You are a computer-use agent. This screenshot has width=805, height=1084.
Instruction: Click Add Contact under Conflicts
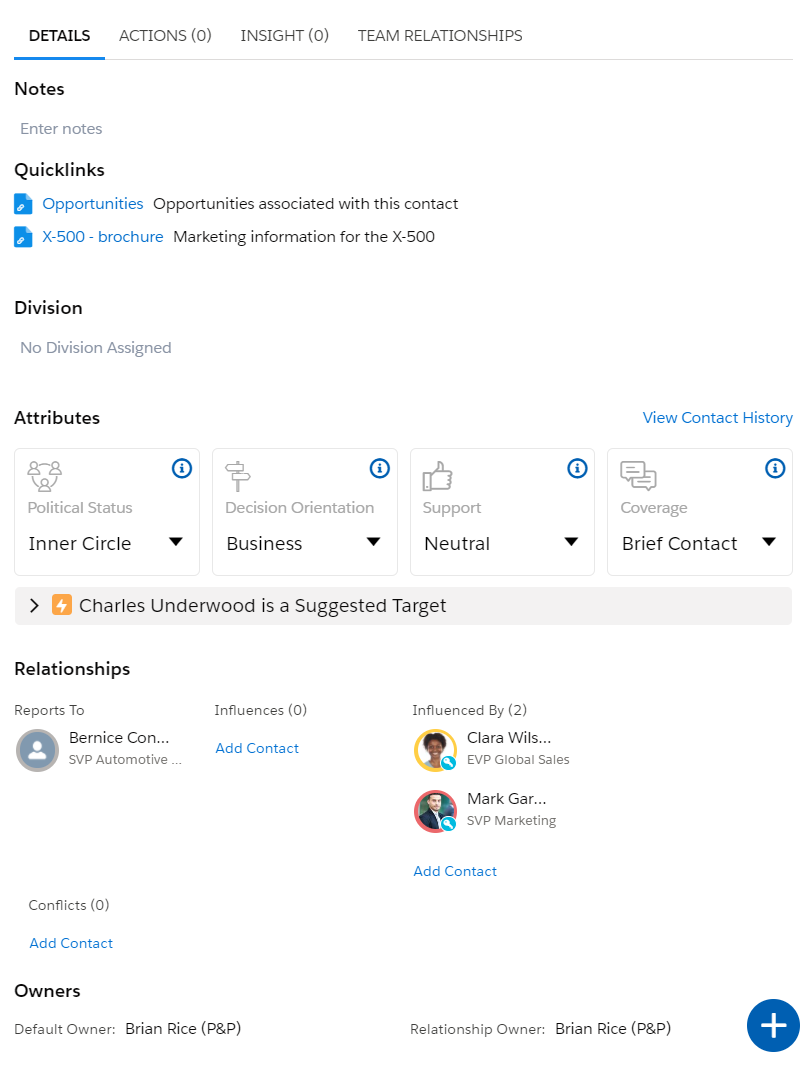pos(71,943)
